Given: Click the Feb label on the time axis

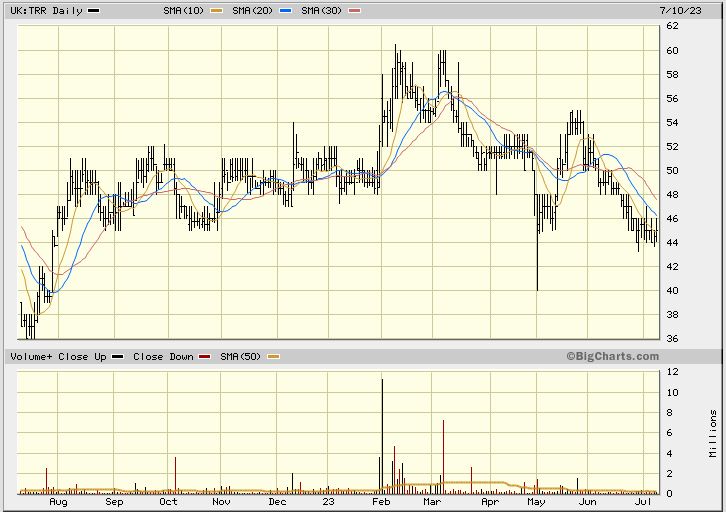Looking at the screenshot, I should 383,505.
